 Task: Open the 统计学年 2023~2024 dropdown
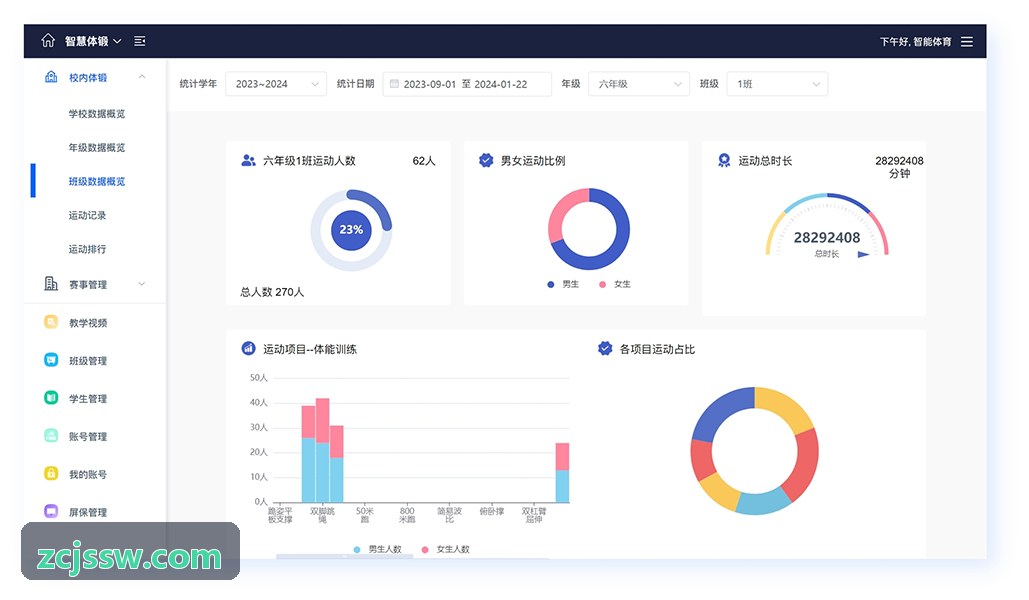[x=276, y=84]
